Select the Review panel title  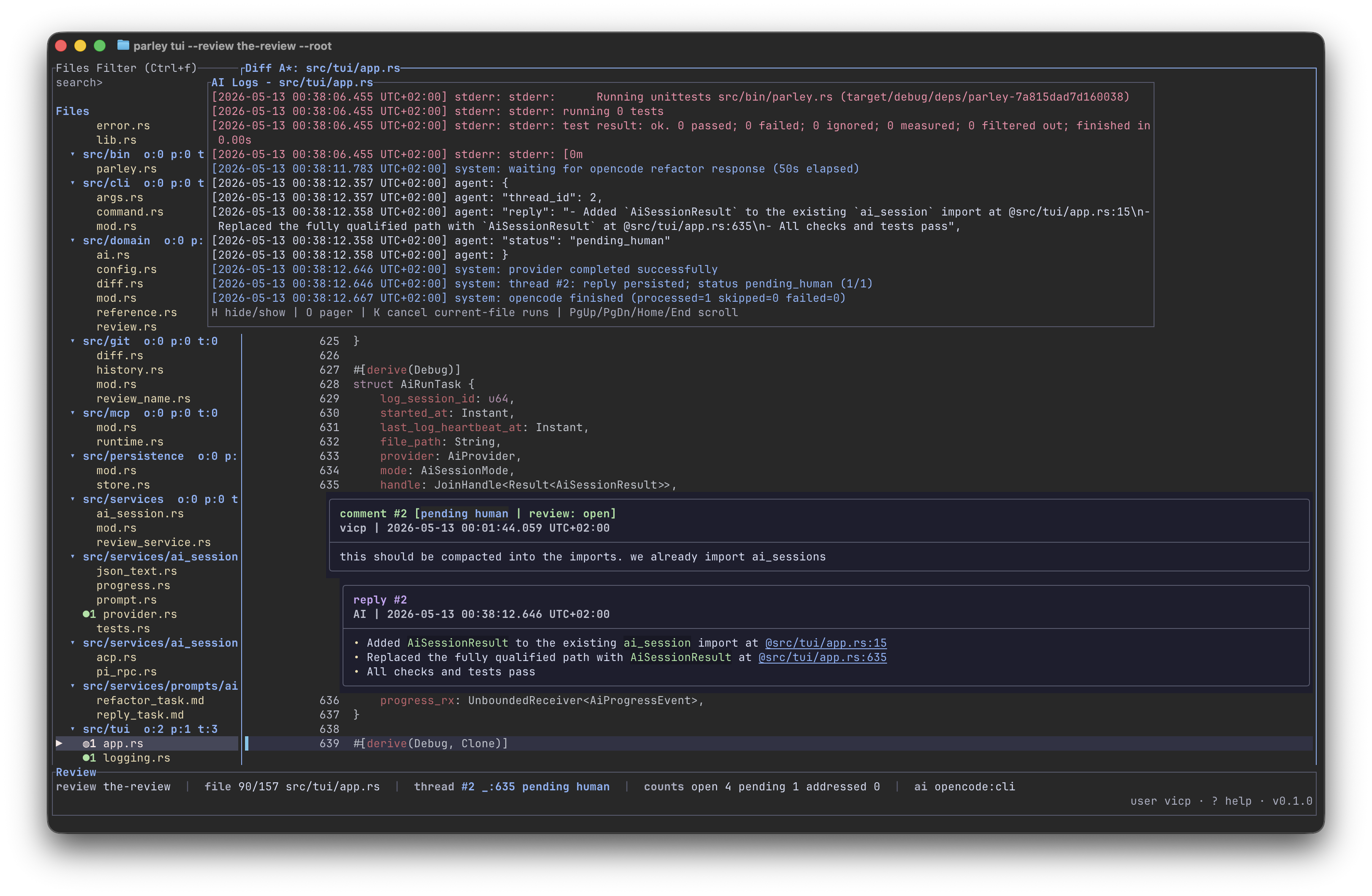pyautogui.click(x=76, y=772)
